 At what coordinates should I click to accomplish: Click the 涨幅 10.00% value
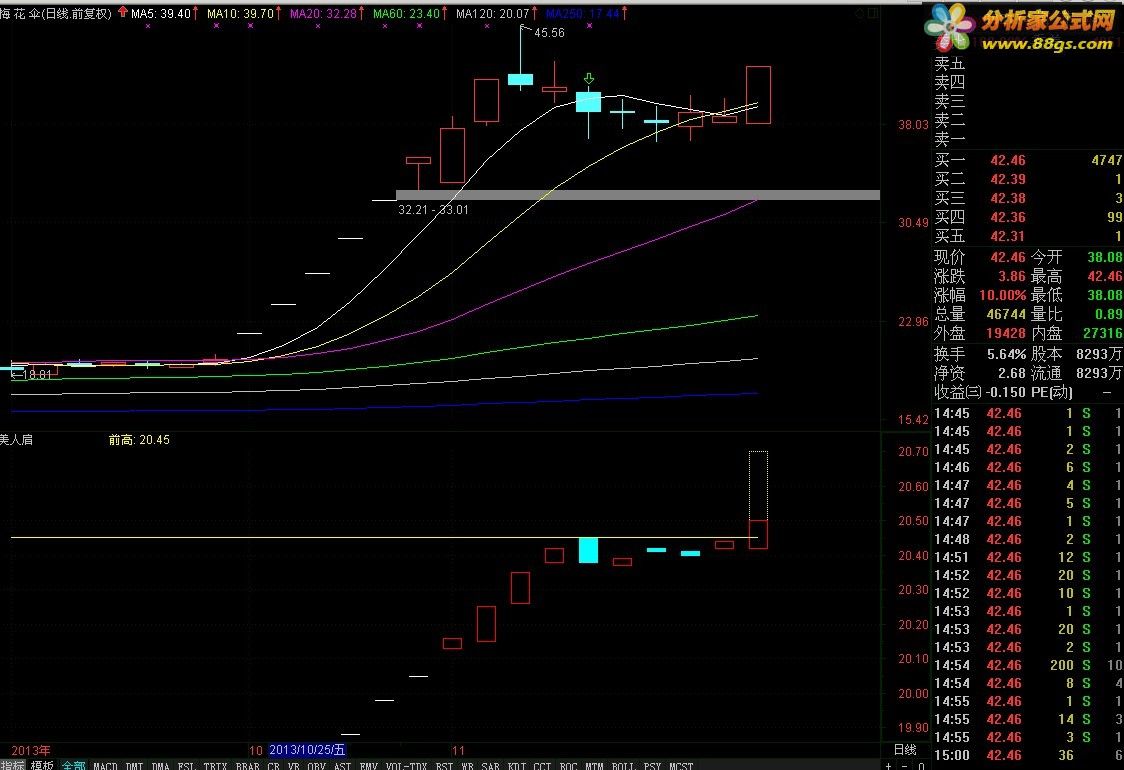[x=1002, y=295]
